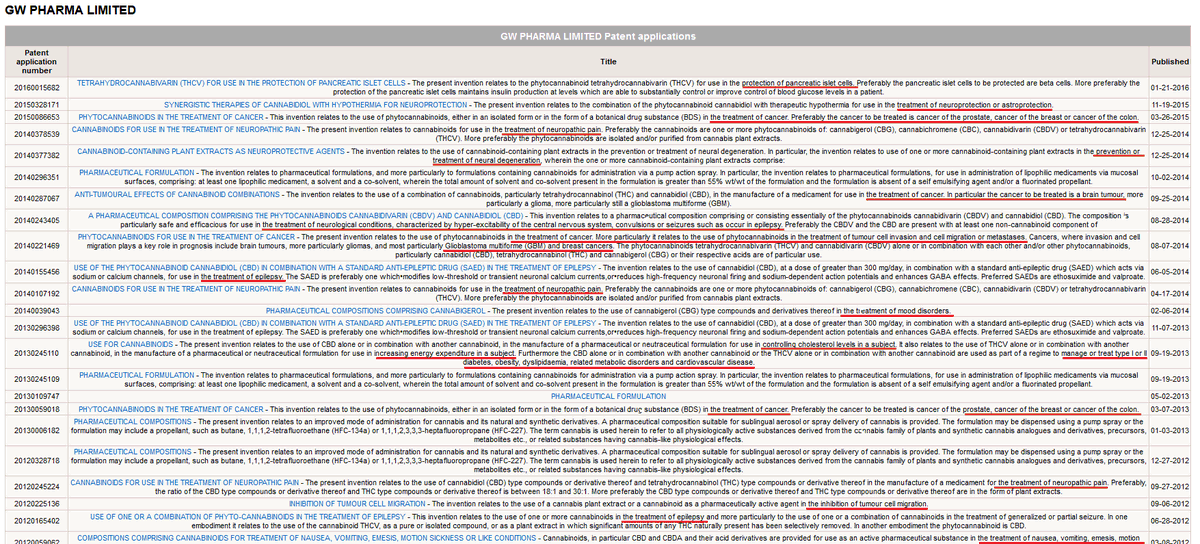The width and height of the screenshot is (1200, 544).
Task: Click the published date 12-27-2012
Action: 1170,460
